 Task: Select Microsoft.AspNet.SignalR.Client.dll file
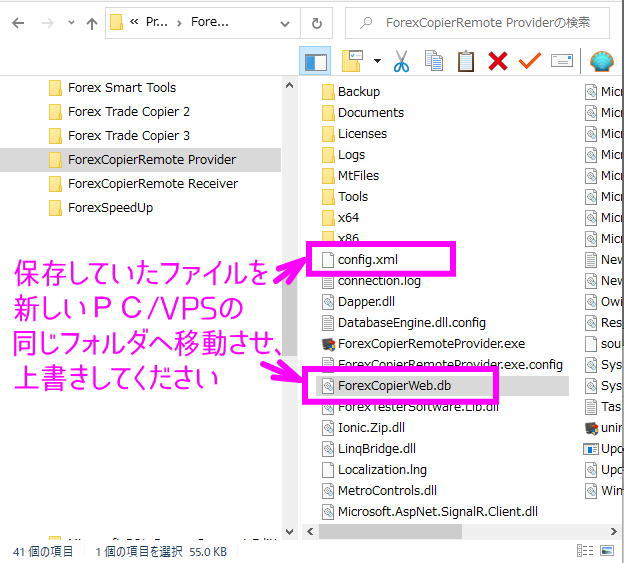click(x=430, y=512)
